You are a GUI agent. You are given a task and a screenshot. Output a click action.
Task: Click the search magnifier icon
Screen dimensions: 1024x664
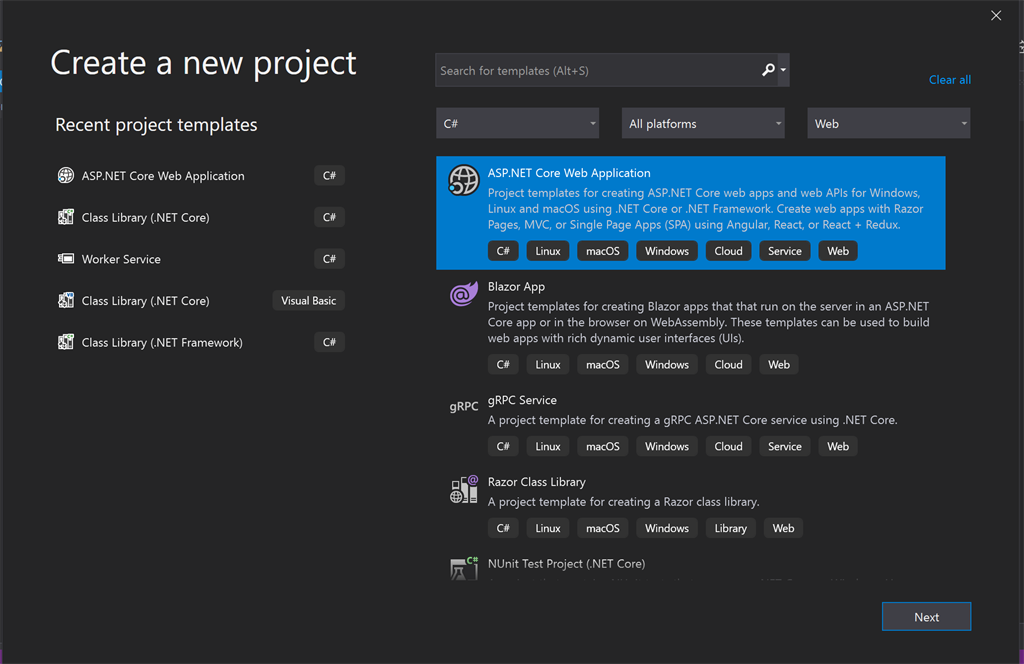(x=768, y=70)
